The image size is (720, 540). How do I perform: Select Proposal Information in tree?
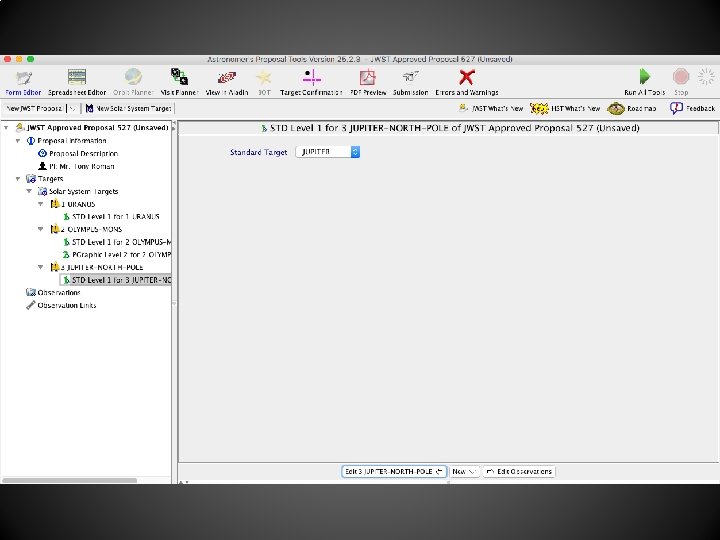(67, 141)
